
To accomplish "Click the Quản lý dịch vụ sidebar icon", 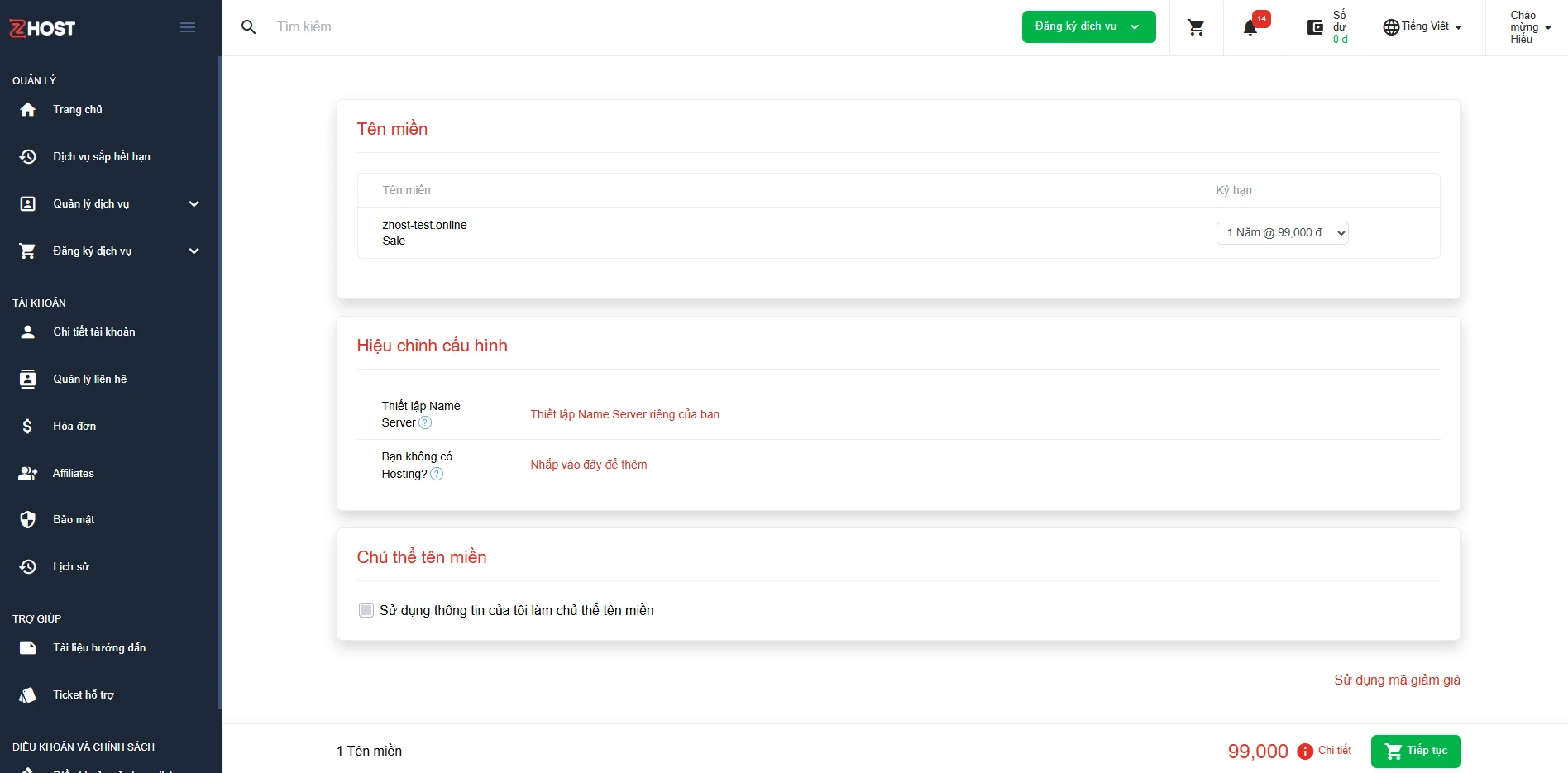I will pyautogui.click(x=27, y=203).
